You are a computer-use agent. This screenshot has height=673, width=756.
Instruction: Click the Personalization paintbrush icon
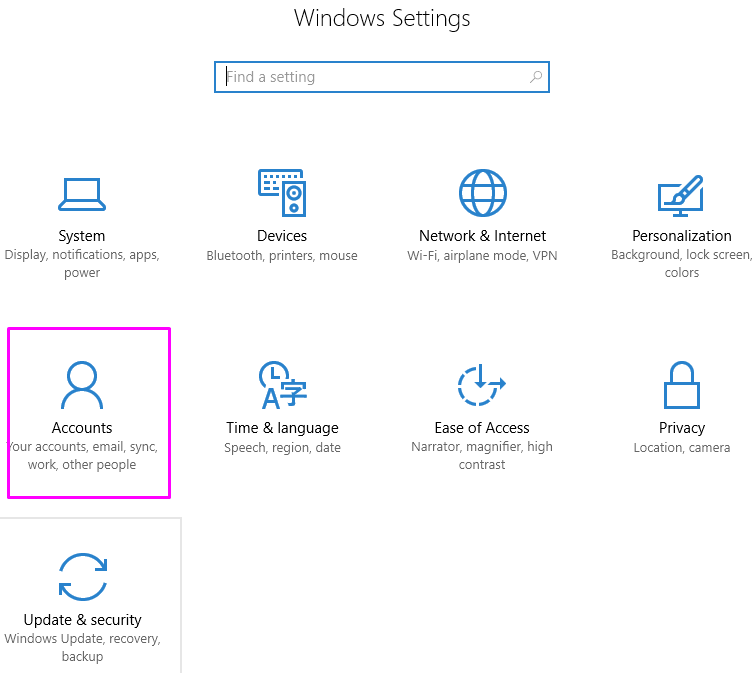click(681, 195)
